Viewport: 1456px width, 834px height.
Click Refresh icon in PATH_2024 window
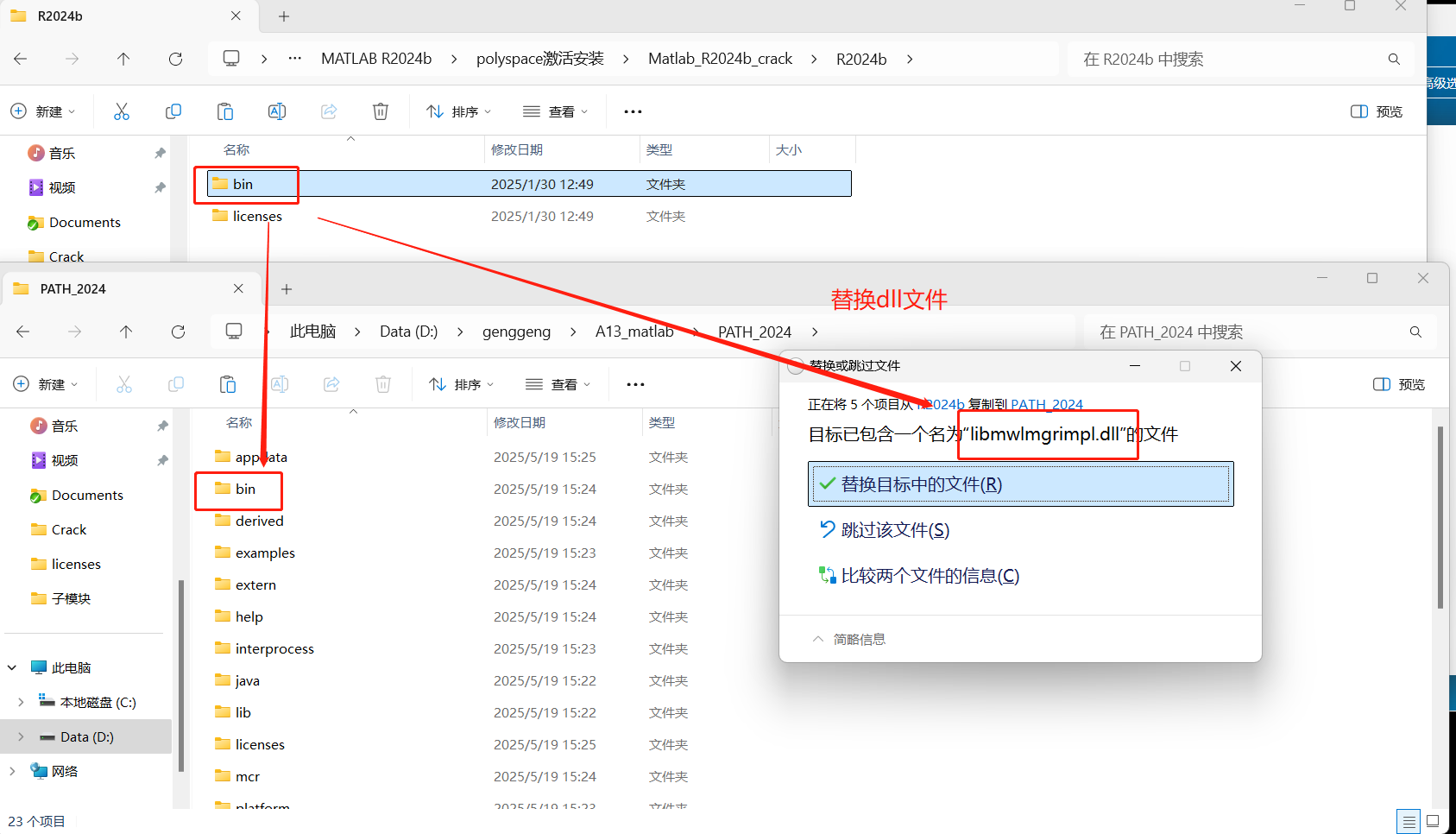coord(178,332)
